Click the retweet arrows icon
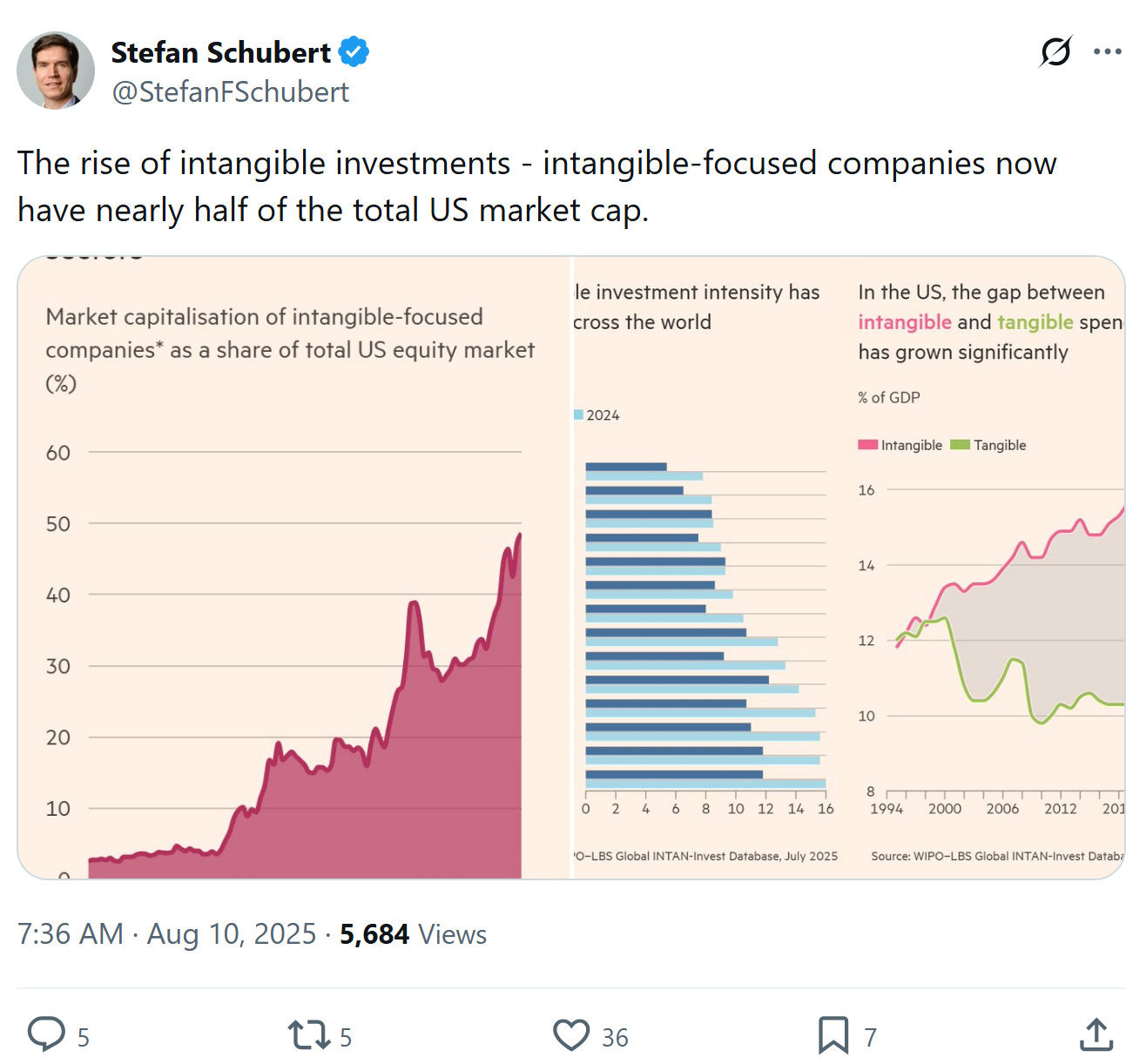The image size is (1146, 1064). (309, 1035)
